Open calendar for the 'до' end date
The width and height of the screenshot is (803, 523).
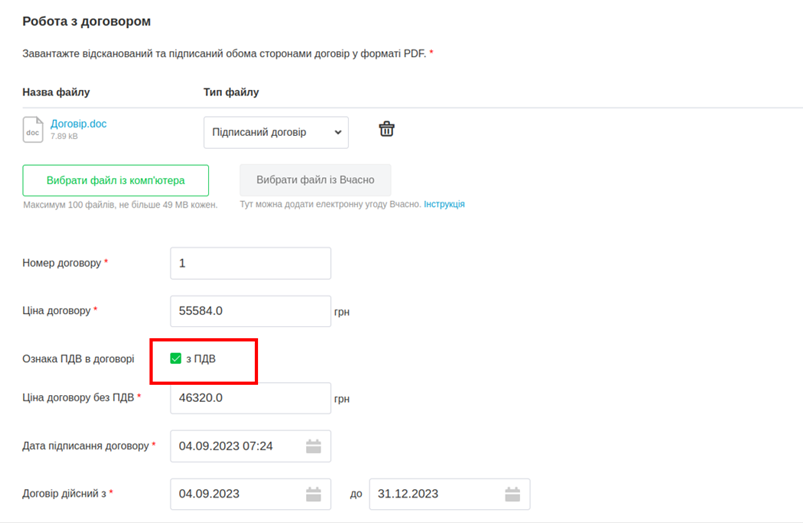[x=512, y=494]
